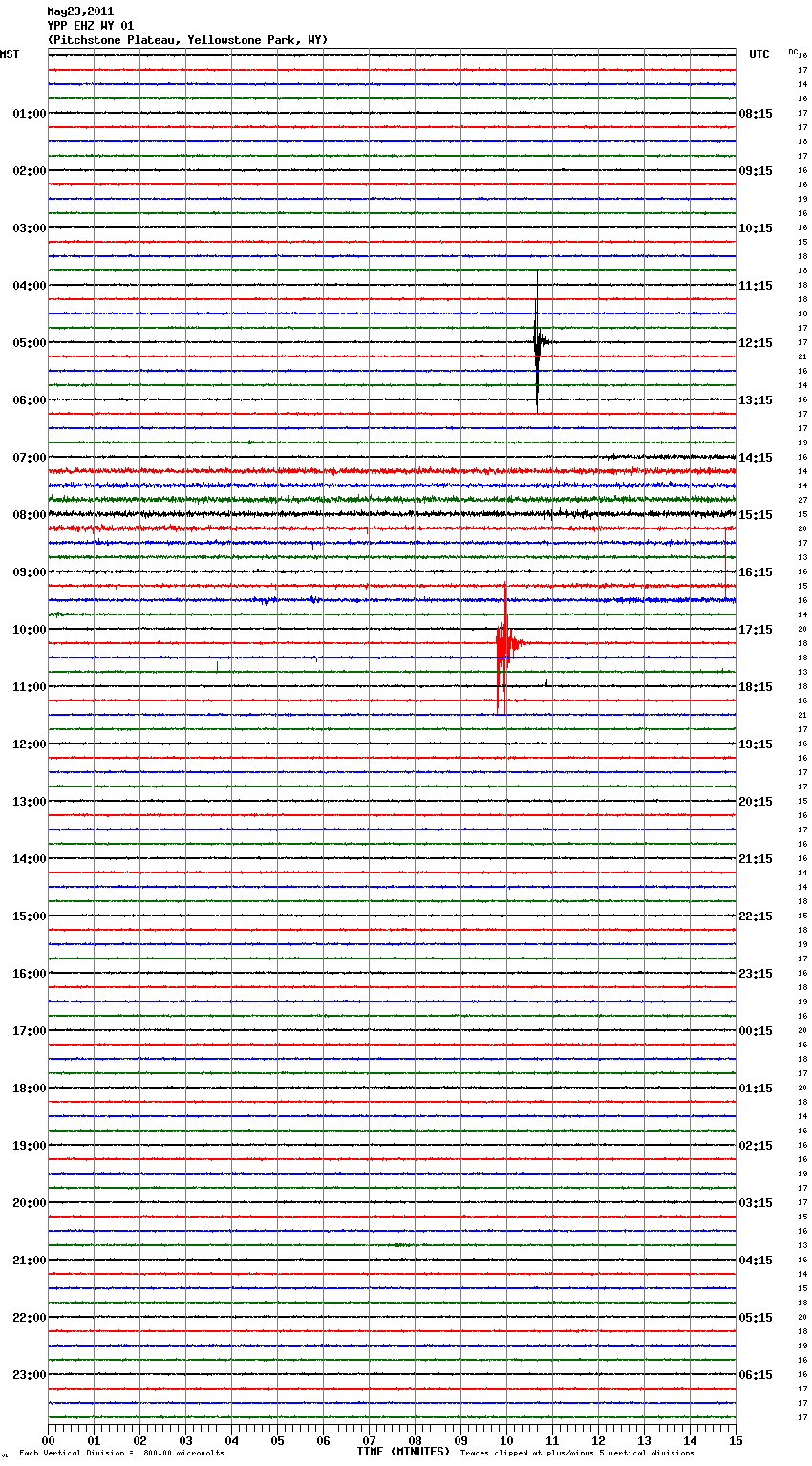Click the 23:15 UTC time label
Image resolution: width=812 pixels, height=1466 pixels.
point(756,974)
